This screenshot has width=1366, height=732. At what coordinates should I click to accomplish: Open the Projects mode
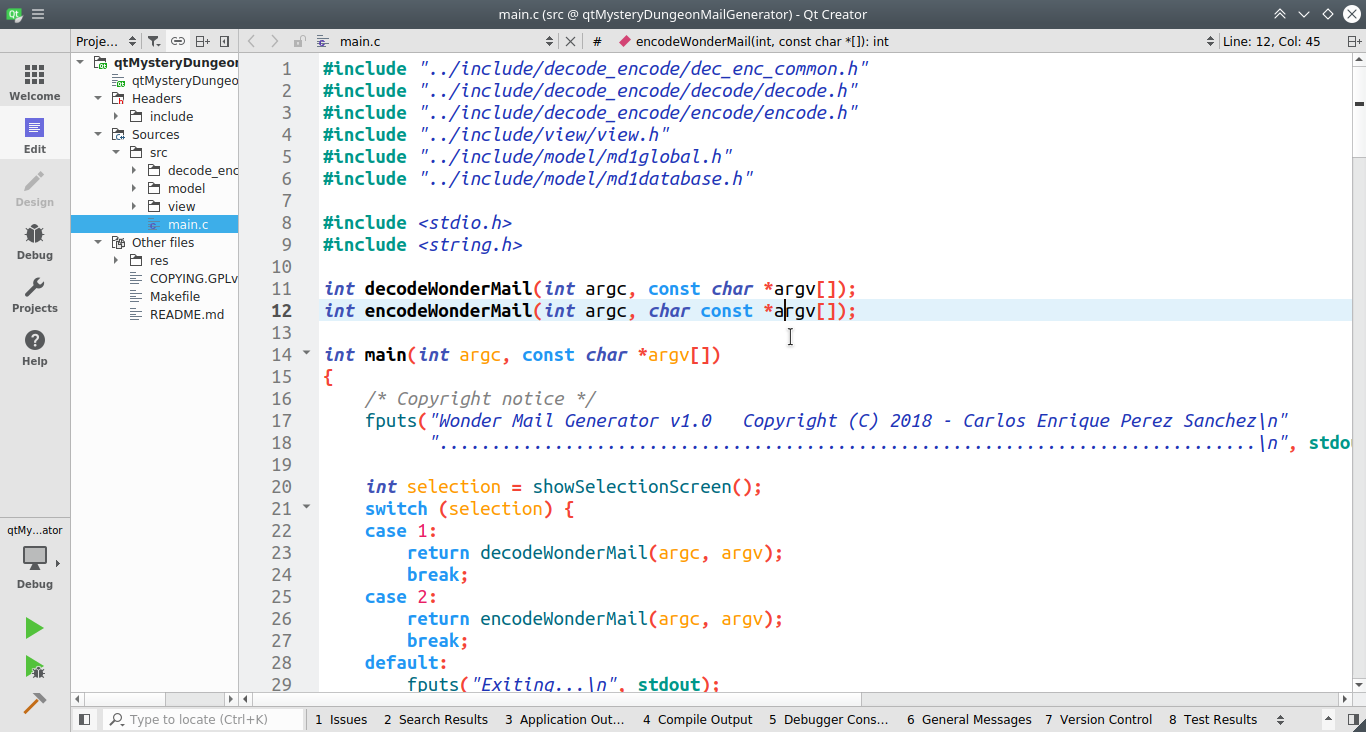[35, 295]
